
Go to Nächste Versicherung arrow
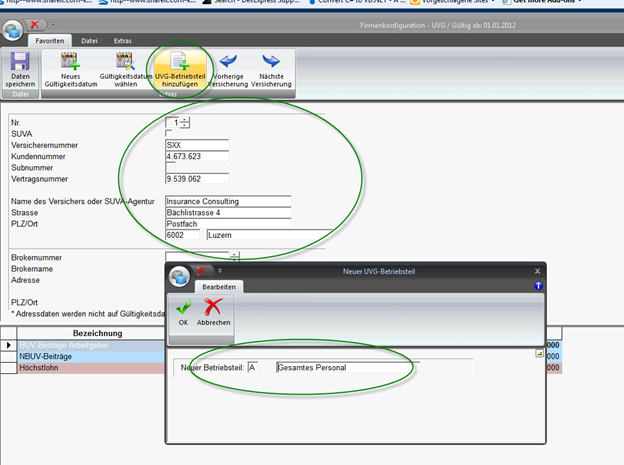pos(271,64)
